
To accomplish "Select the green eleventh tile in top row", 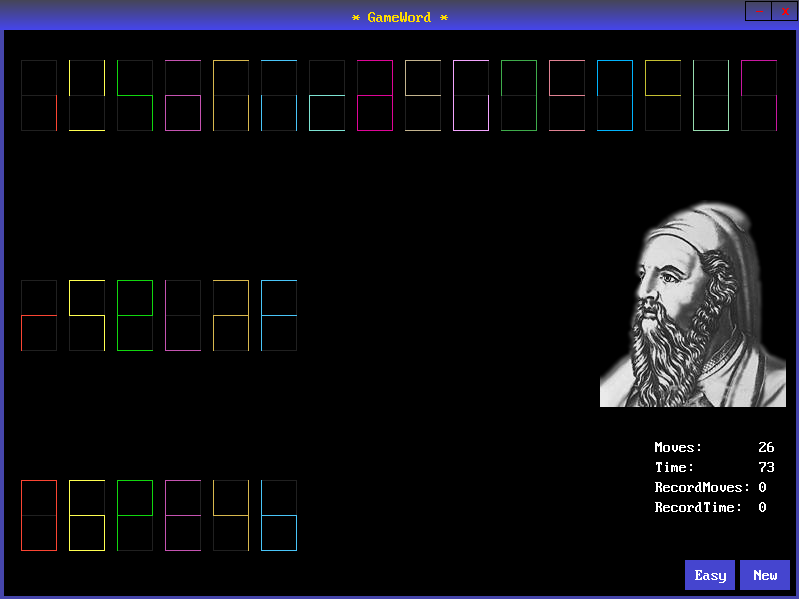I will click(x=519, y=95).
